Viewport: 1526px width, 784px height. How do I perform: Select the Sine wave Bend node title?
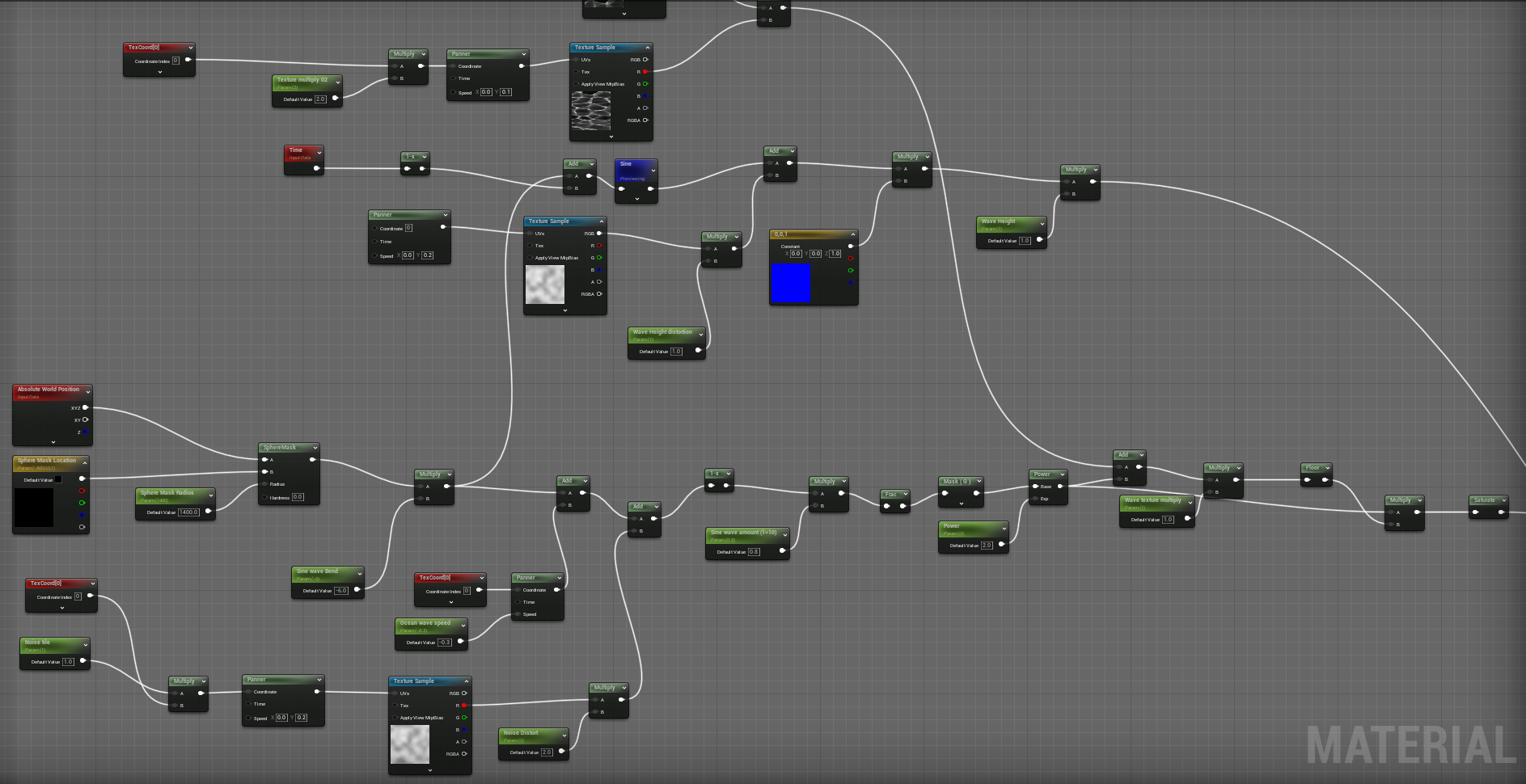[318, 571]
